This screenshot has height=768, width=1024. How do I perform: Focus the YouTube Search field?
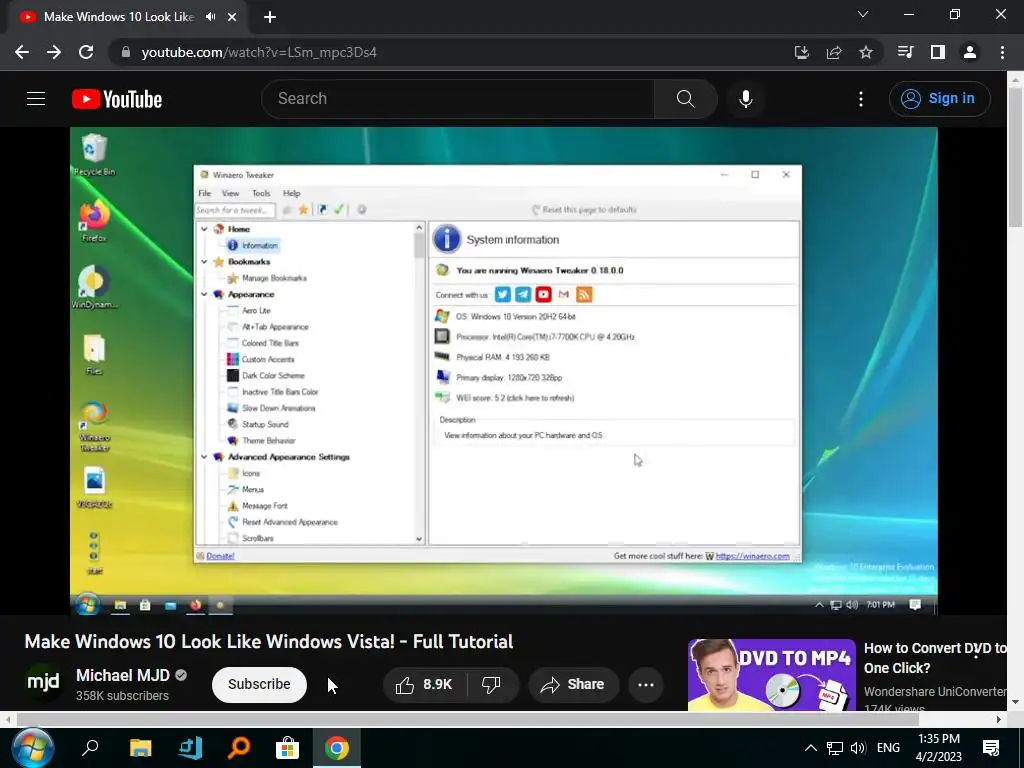[458, 99]
